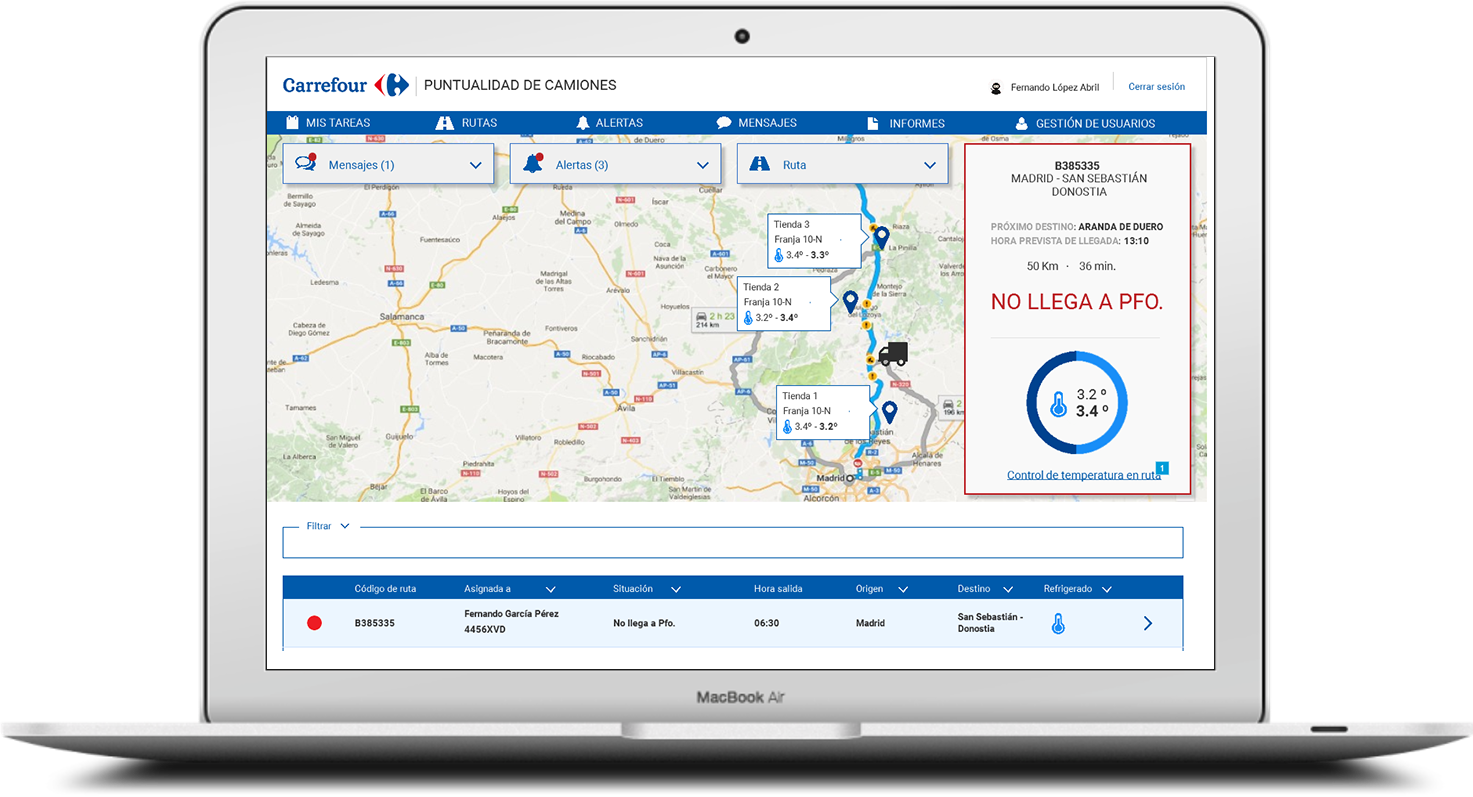Click the refrigerated thermometer icon in row
Image resolution: width=1473 pixels, height=797 pixels.
pos(1058,623)
